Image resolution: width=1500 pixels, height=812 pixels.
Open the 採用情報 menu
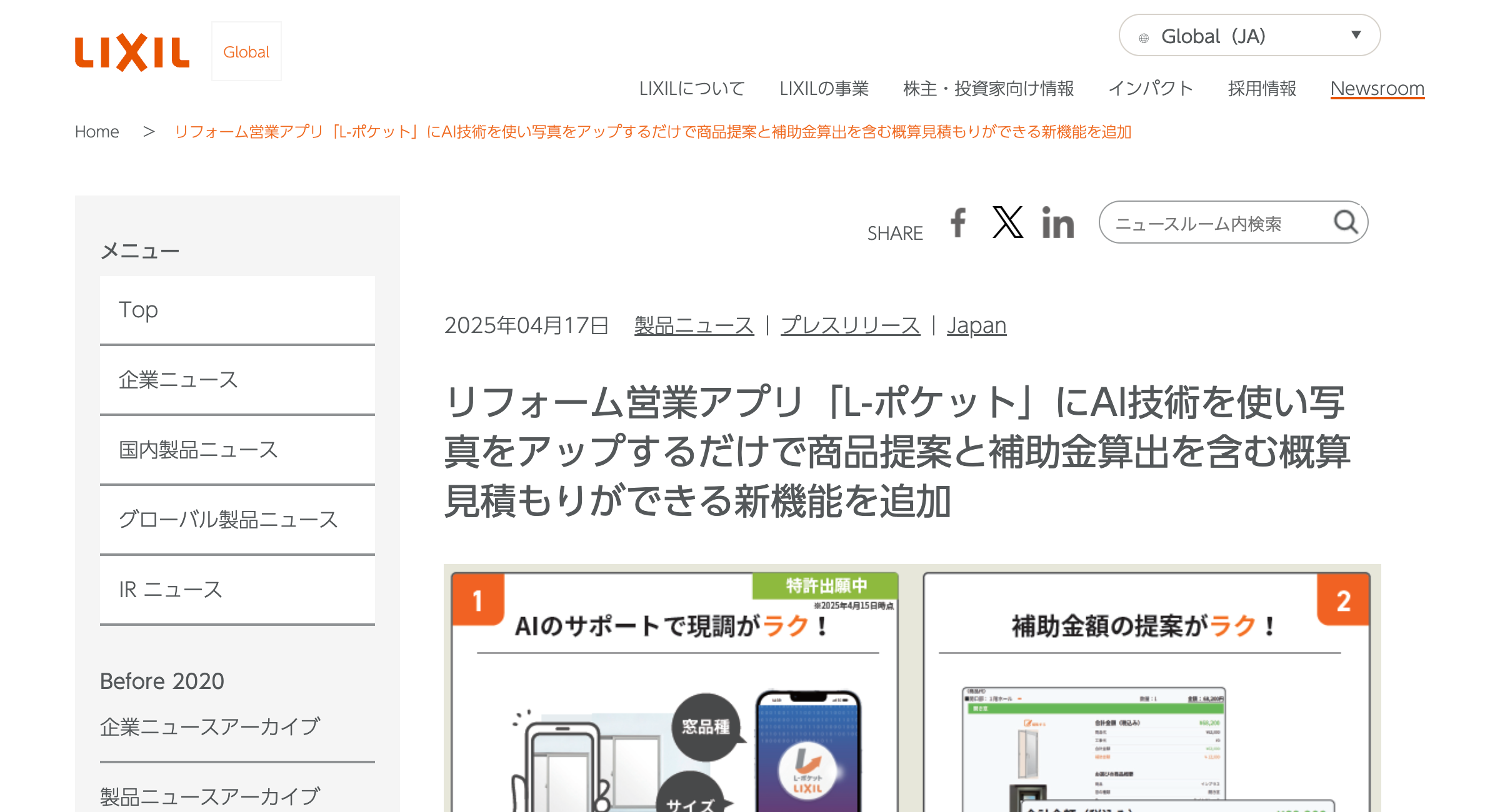[1262, 89]
